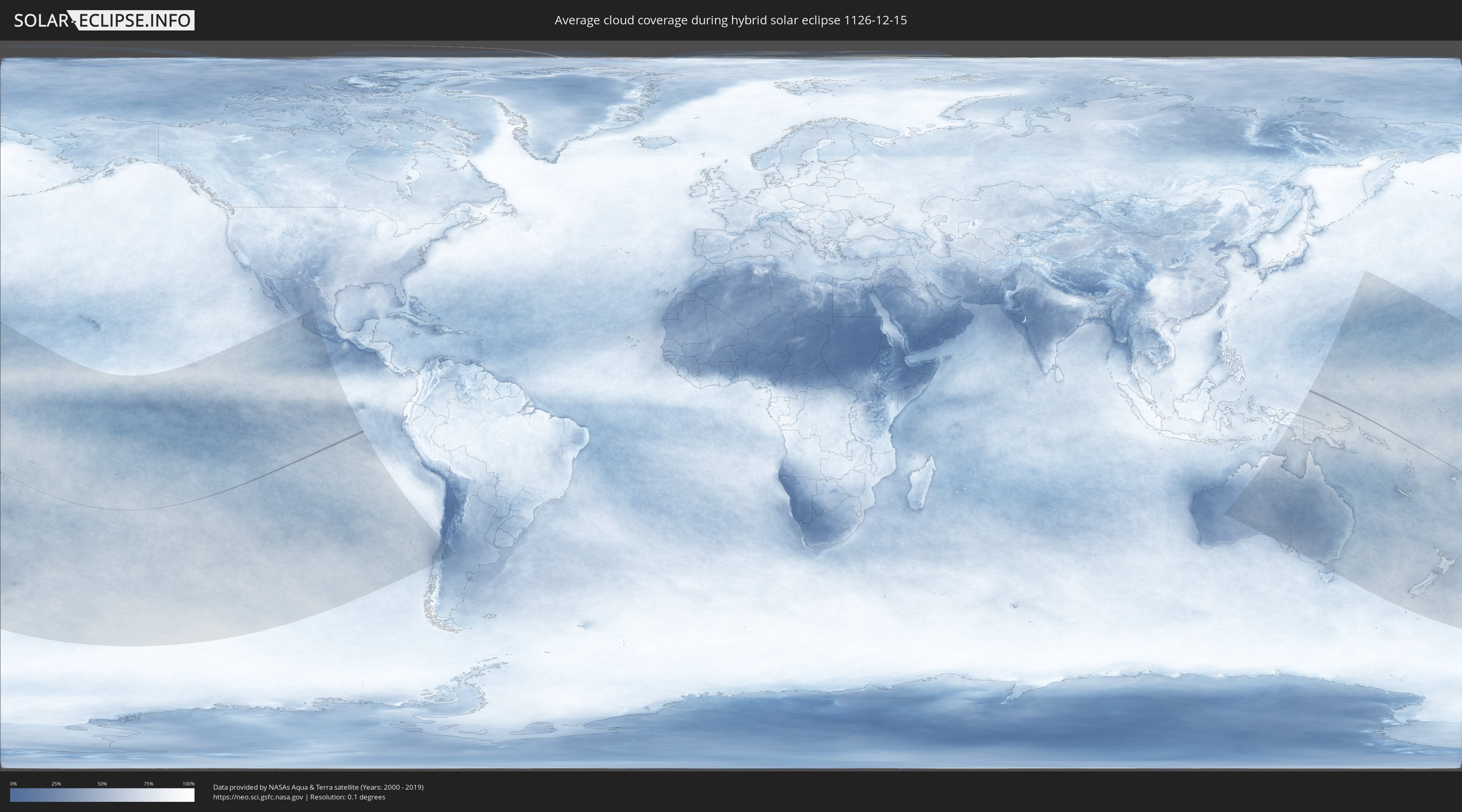Click the cloud coverage color gradient legend bar
This screenshot has height=812, width=1462.
click(x=102, y=795)
